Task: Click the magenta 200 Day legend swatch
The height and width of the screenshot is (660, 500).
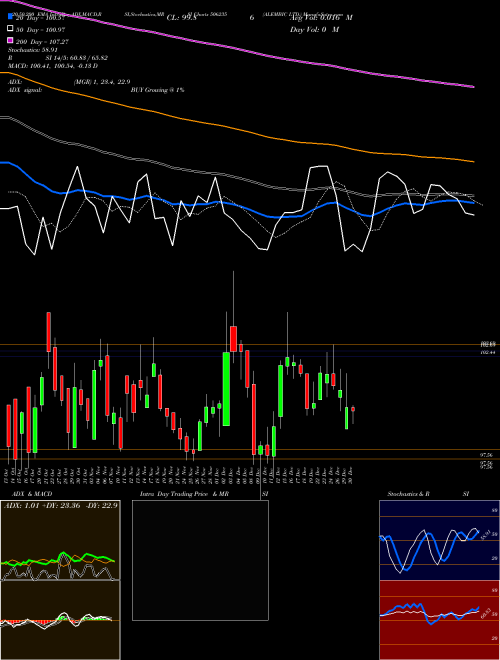Action: (11, 41)
